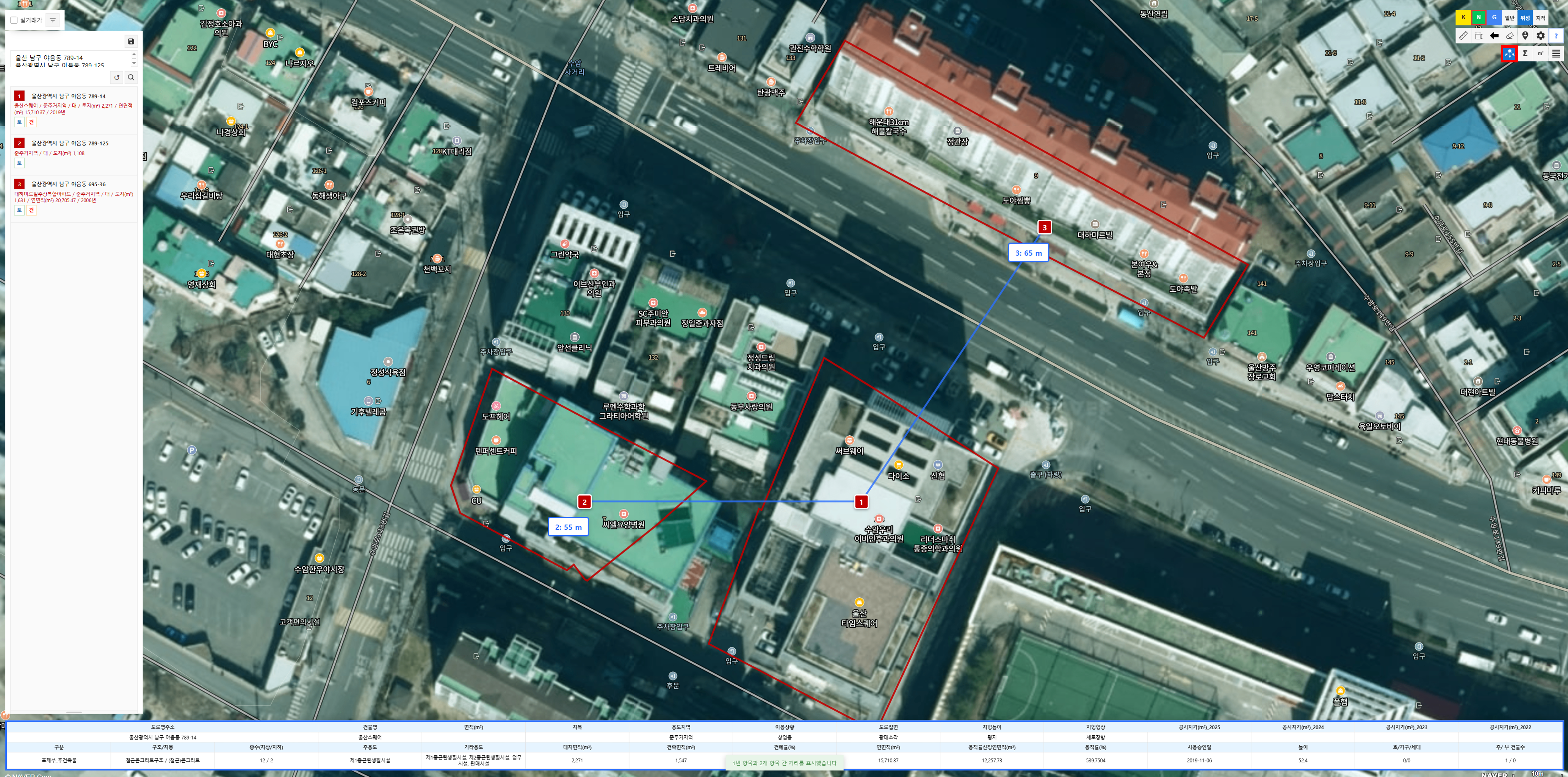Select the ruler distance measuring tool
This screenshot has width=1568, height=777.
[x=1463, y=36]
